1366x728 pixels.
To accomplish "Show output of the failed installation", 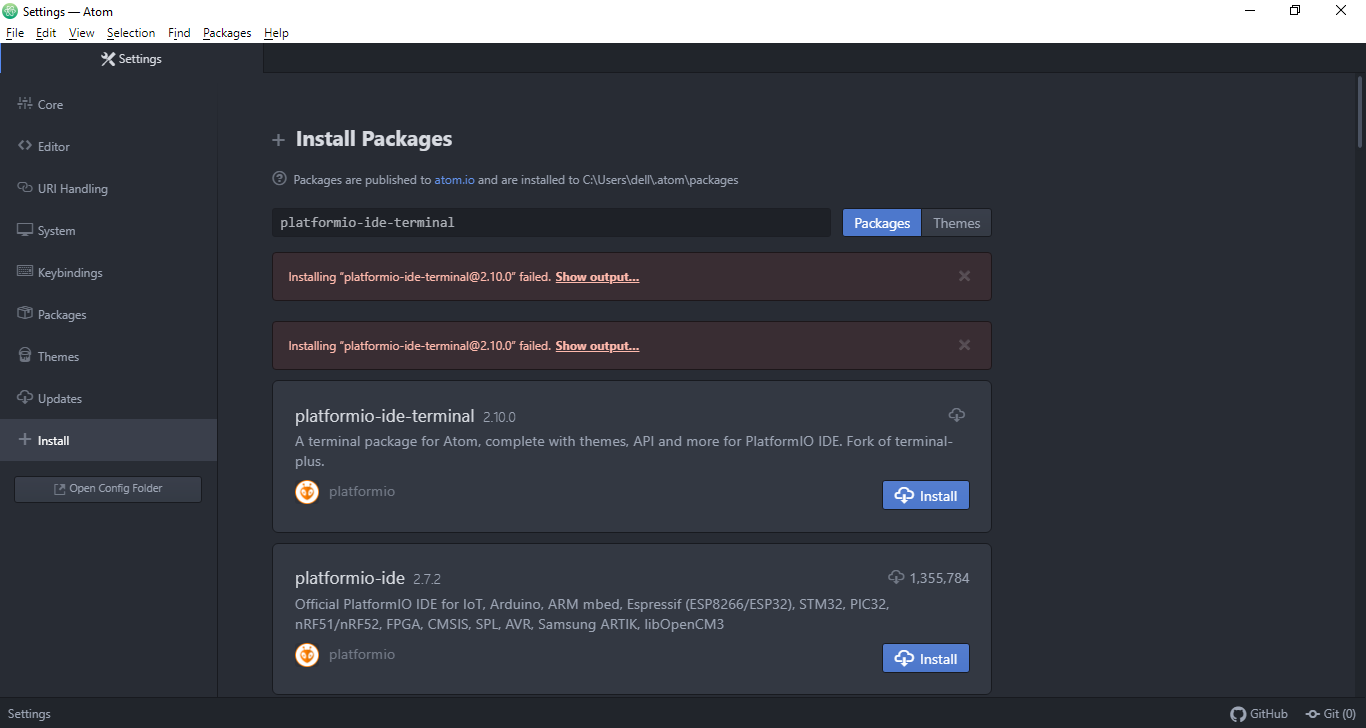I will tap(597, 276).
